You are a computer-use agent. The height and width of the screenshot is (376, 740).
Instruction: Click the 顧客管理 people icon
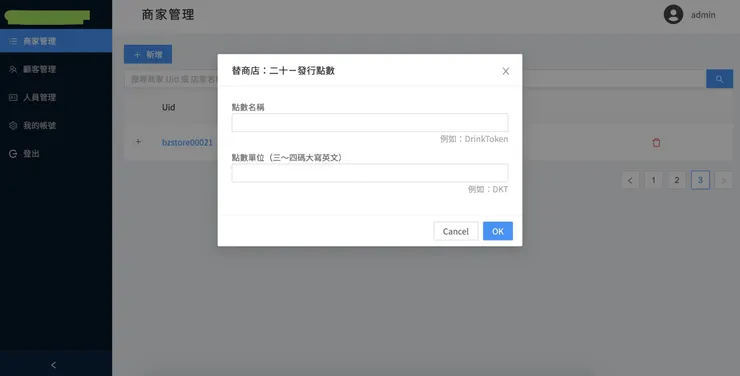(13, 69)
